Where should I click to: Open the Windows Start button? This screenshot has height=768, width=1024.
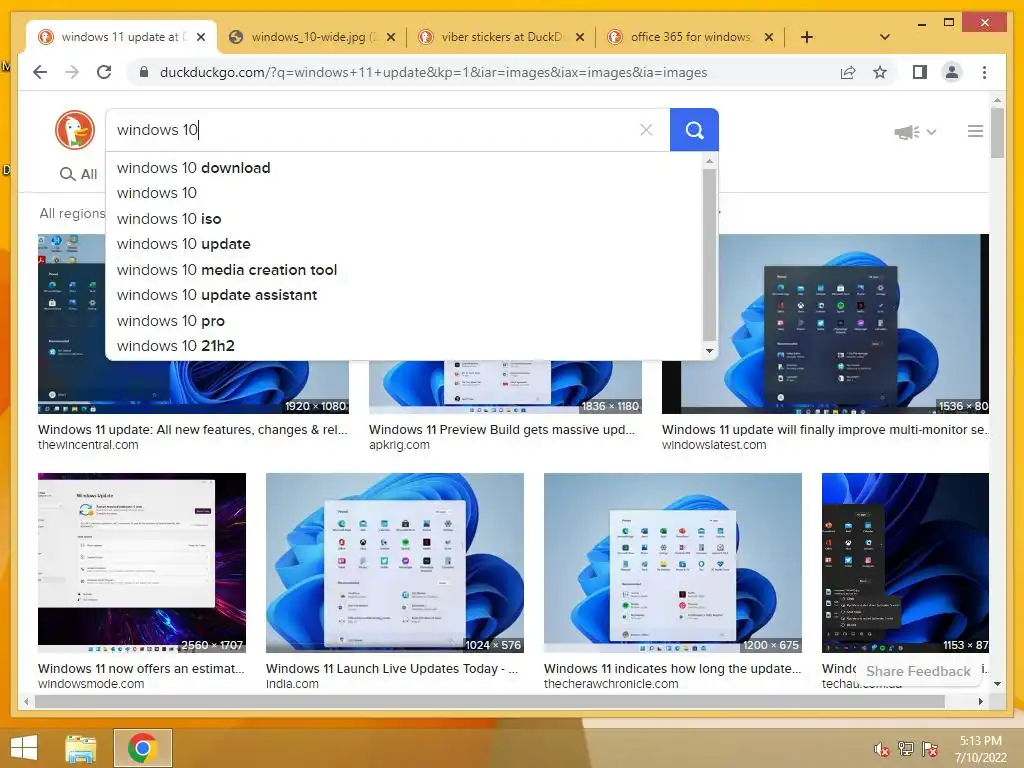pyautogui.click(x=24, y=748)
